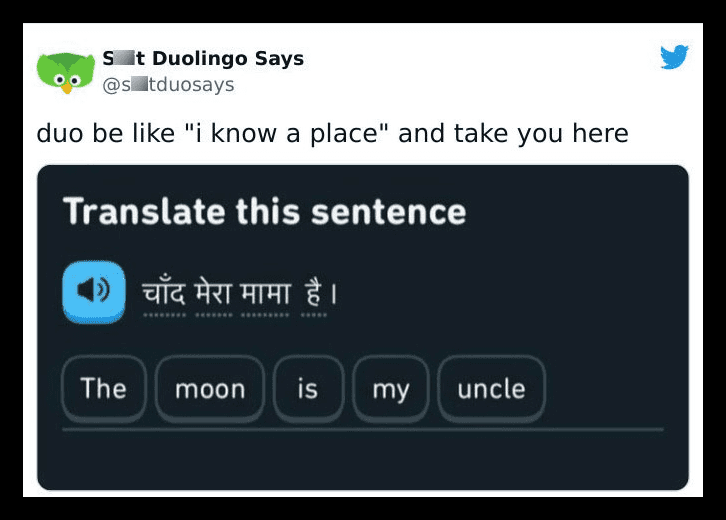Click the answer line below word tiles
This screenshot has width=726, height=520.
pyautogui.click(x=363, y=430)
